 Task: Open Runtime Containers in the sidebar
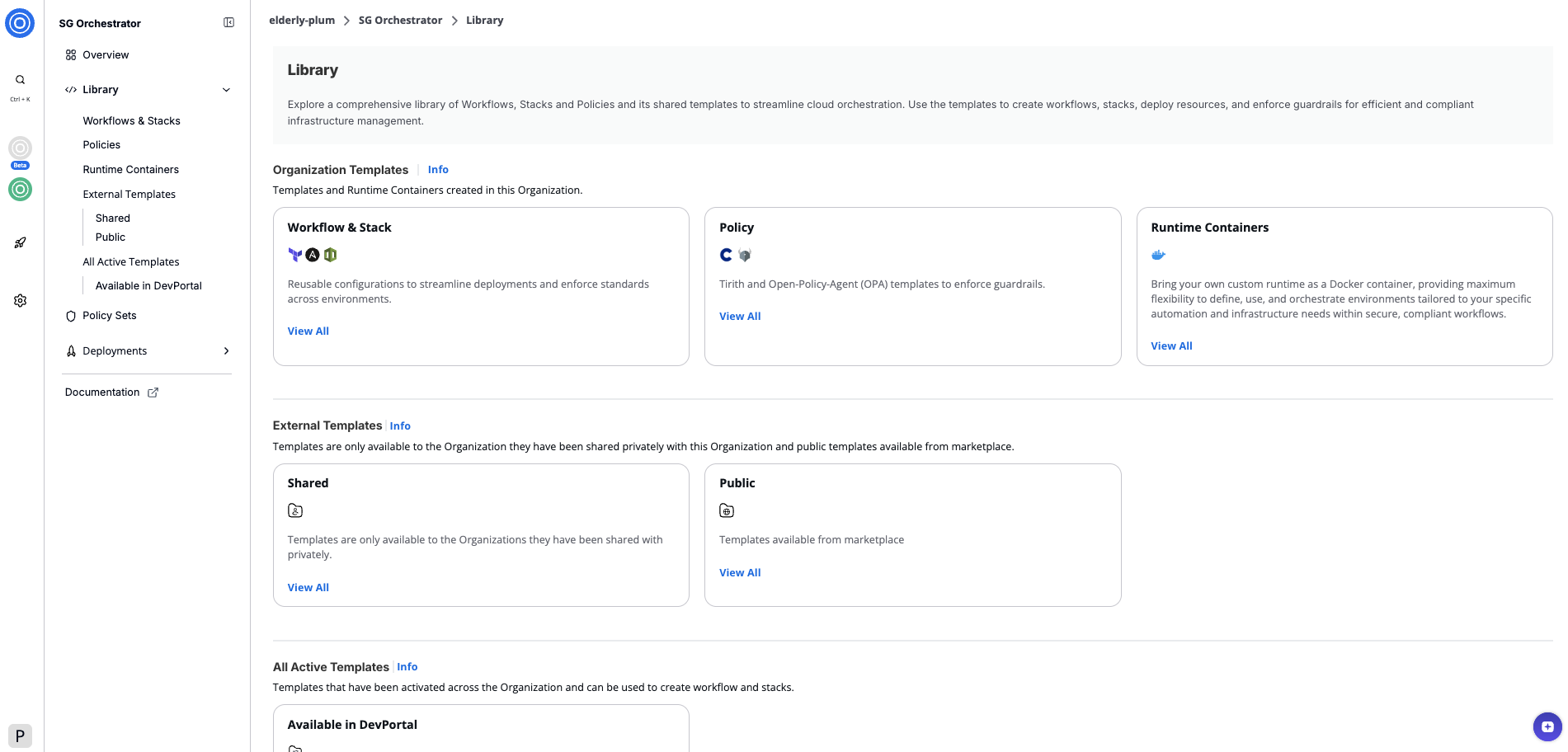pyautogui.click(x=130, y=170)
